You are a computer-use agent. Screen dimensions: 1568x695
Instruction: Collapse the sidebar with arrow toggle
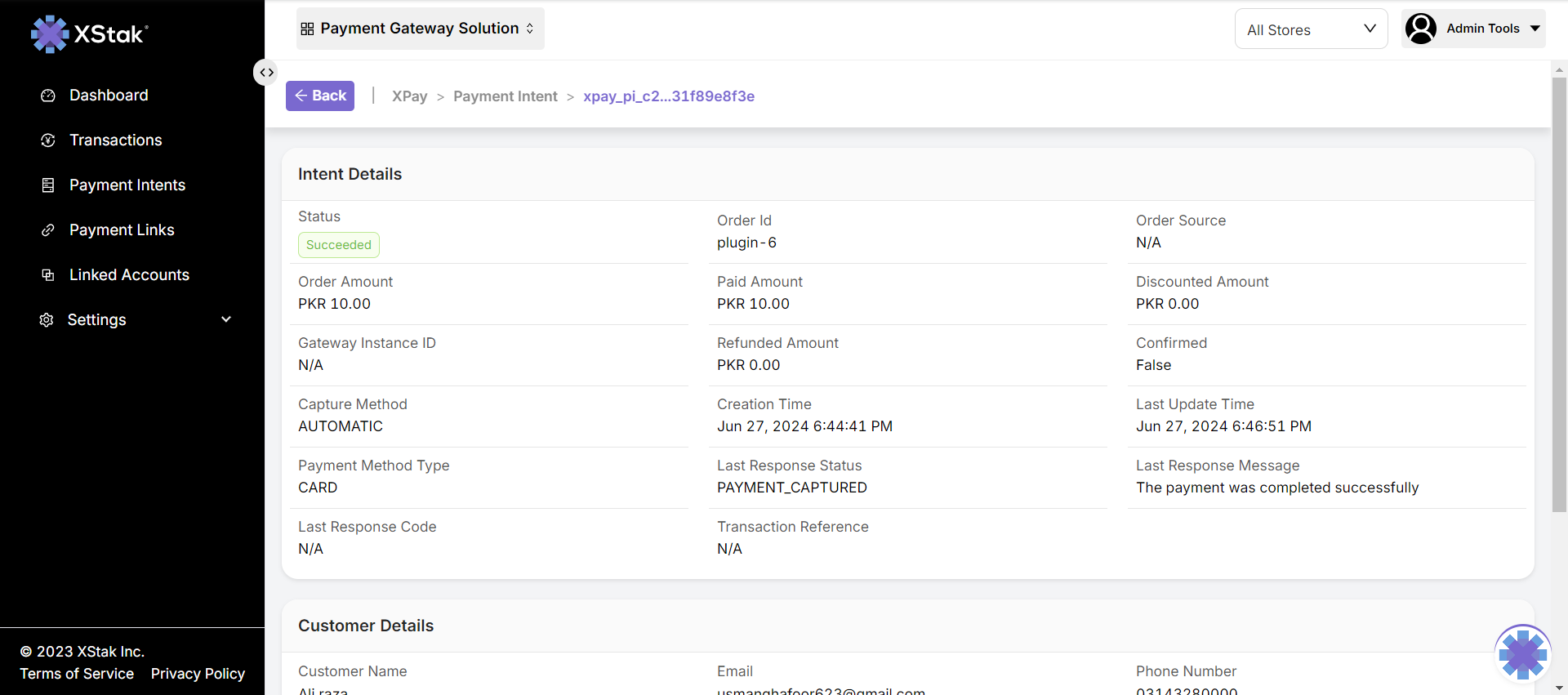[x=266, y=73]
